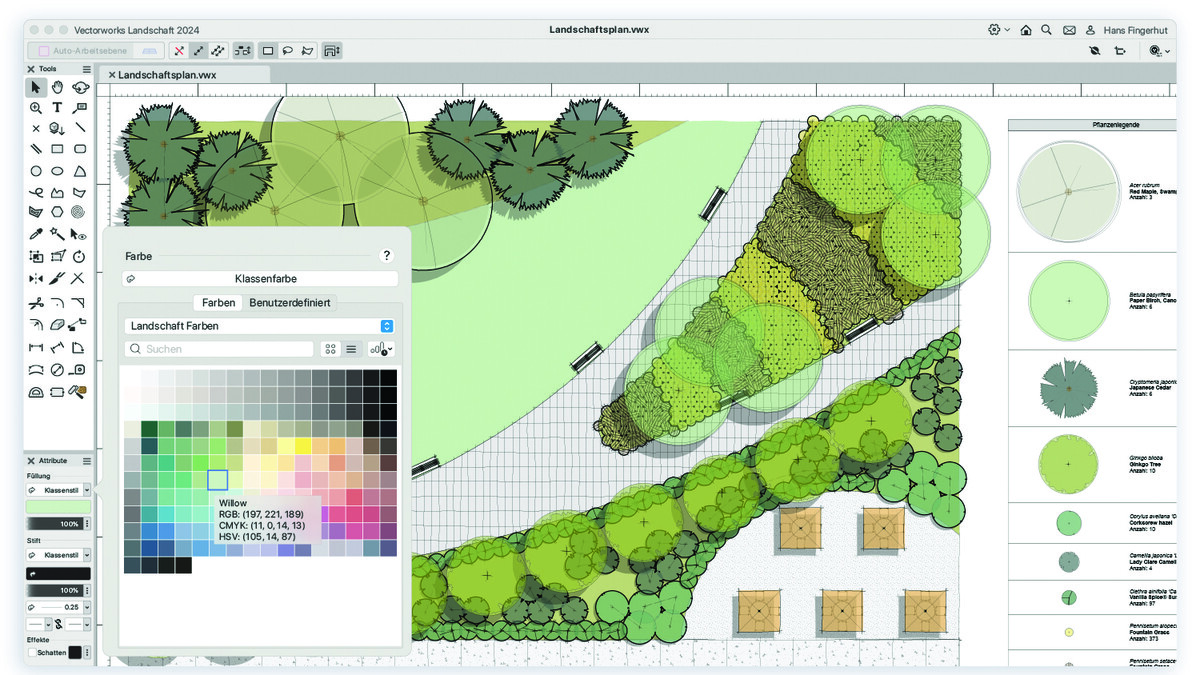Click the crop view icon in toolbar
The width and height of the screenshot is (1200, 675).
point(1118,50)
